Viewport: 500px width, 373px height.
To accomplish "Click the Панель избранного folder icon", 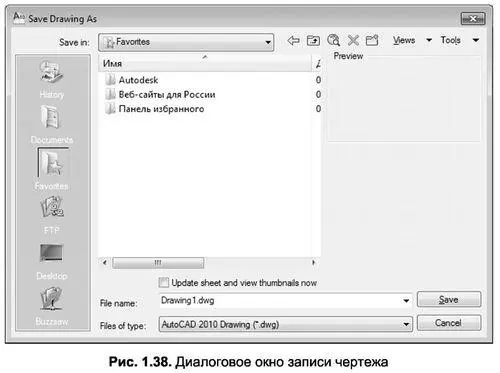I will (x=110, y=109).
